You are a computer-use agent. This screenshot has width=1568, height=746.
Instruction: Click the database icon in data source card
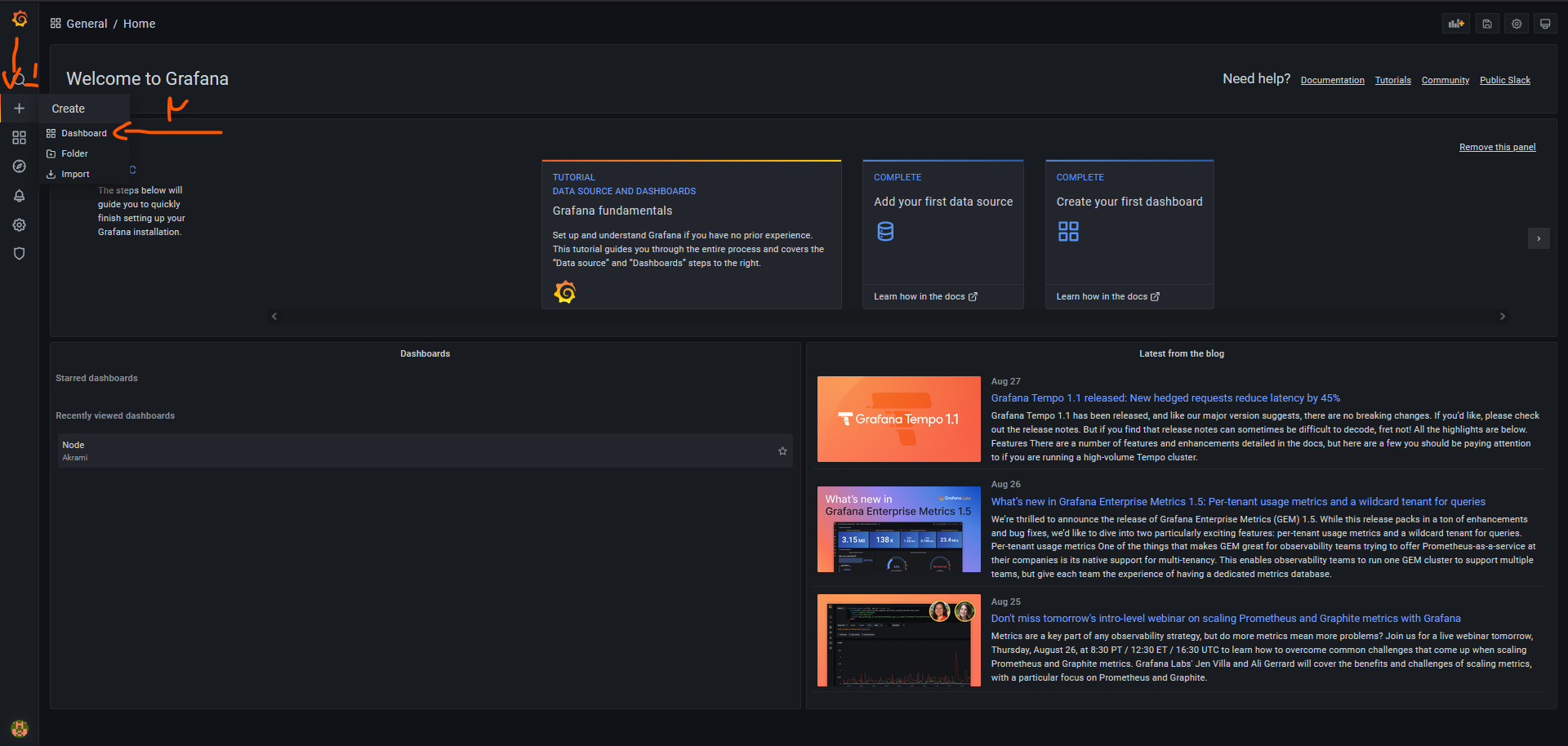click(885, 232)
